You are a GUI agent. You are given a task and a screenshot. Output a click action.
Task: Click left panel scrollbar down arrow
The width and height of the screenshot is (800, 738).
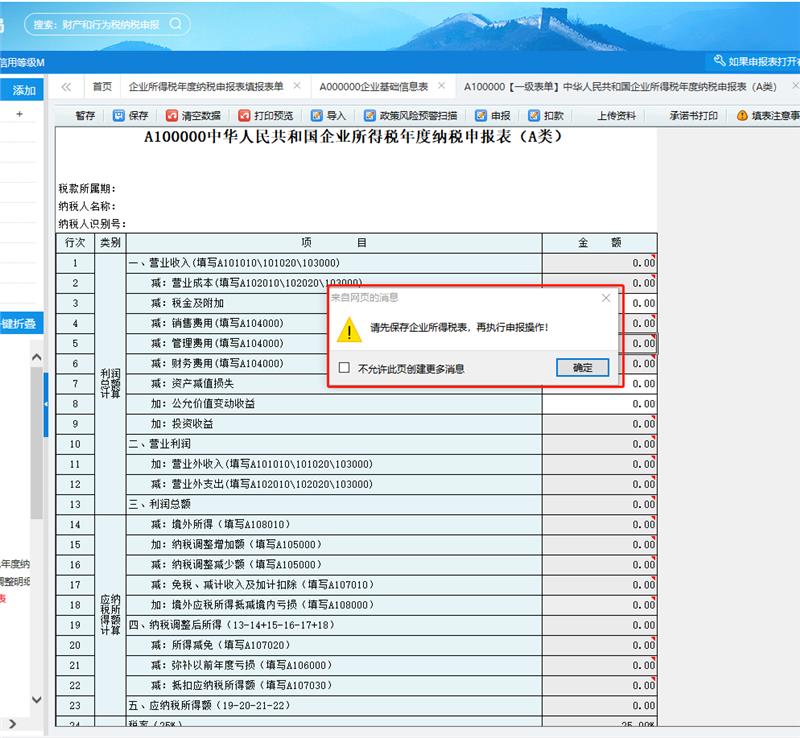[x=36, y=699]
